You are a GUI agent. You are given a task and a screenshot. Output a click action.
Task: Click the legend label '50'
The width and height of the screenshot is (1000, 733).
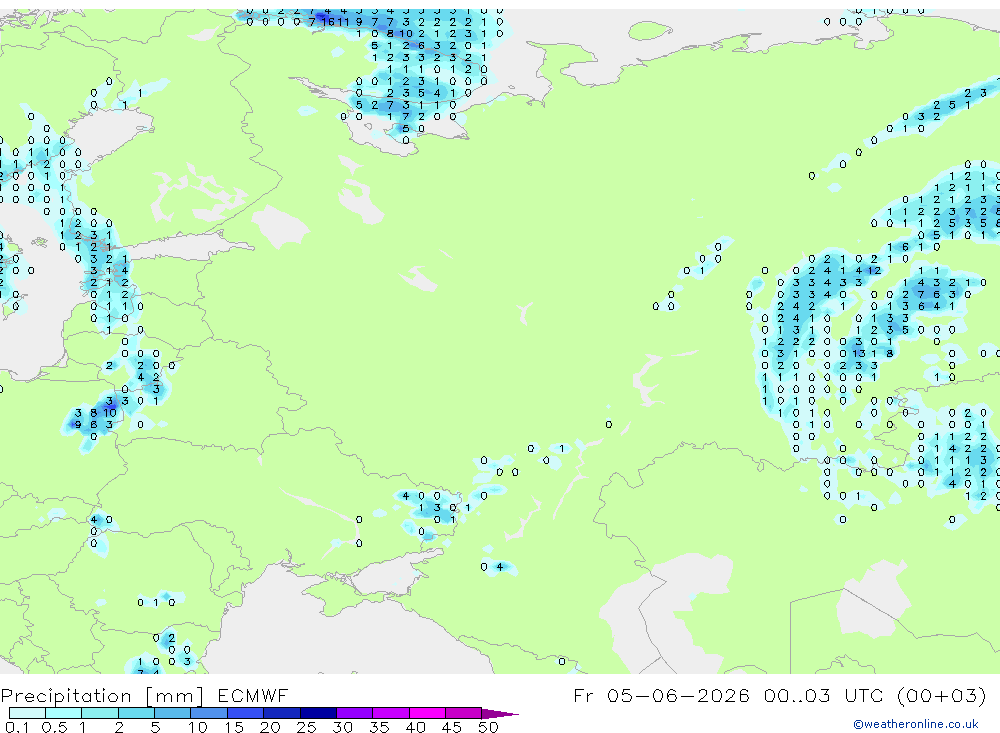click(489, 727)
